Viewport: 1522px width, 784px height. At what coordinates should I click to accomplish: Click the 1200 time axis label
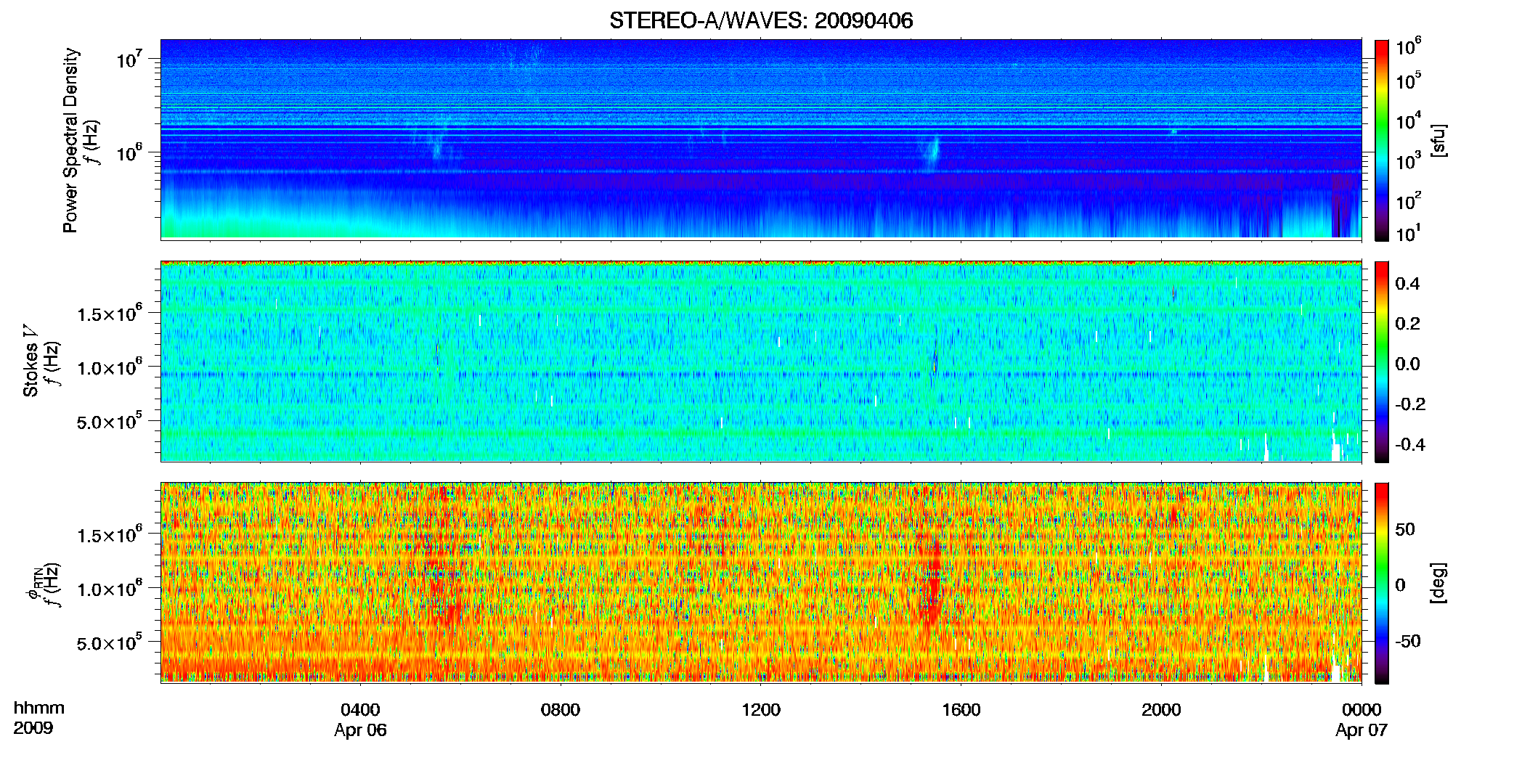click(761, 710)
